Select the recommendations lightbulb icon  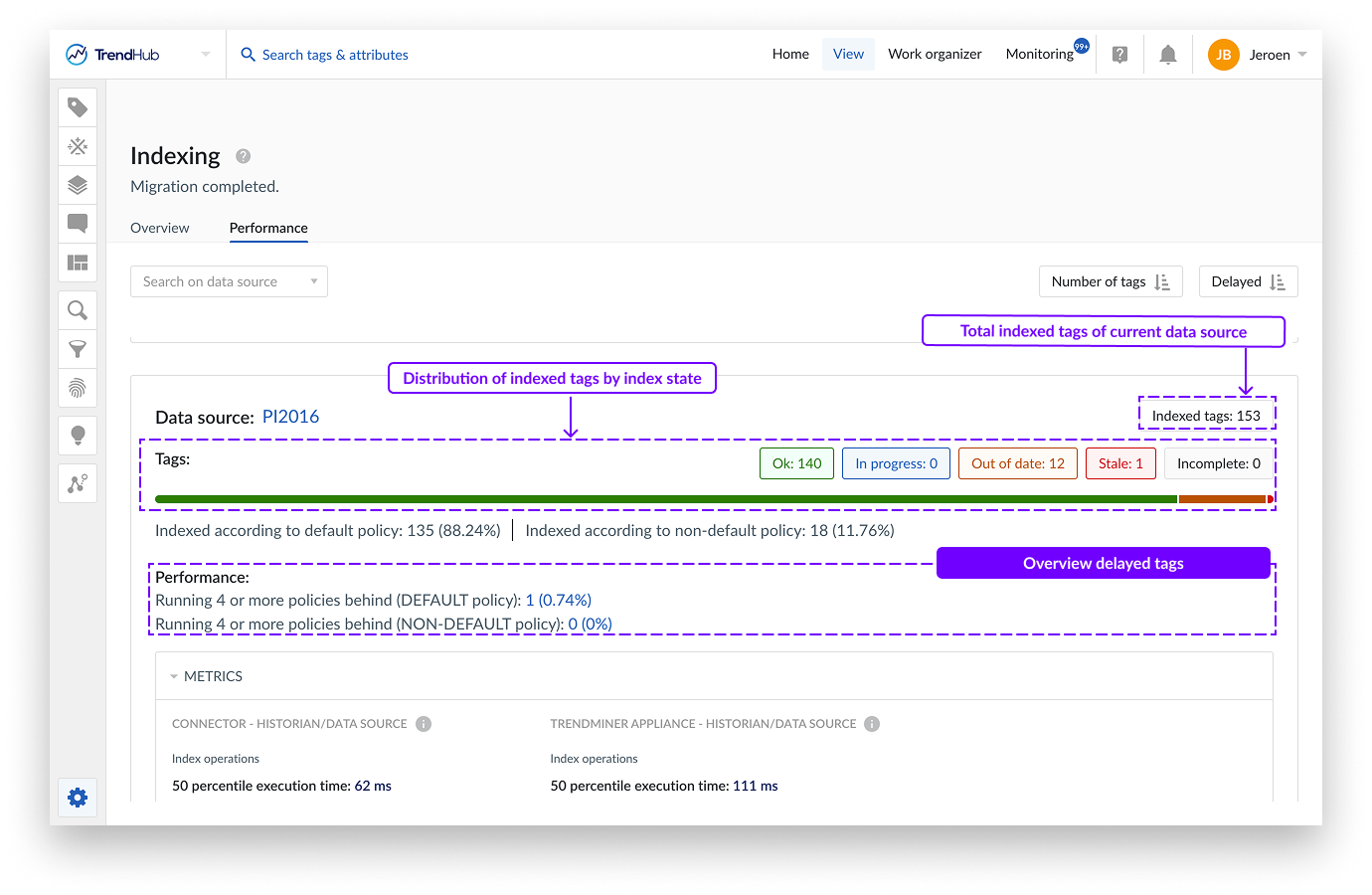point(78,435)
